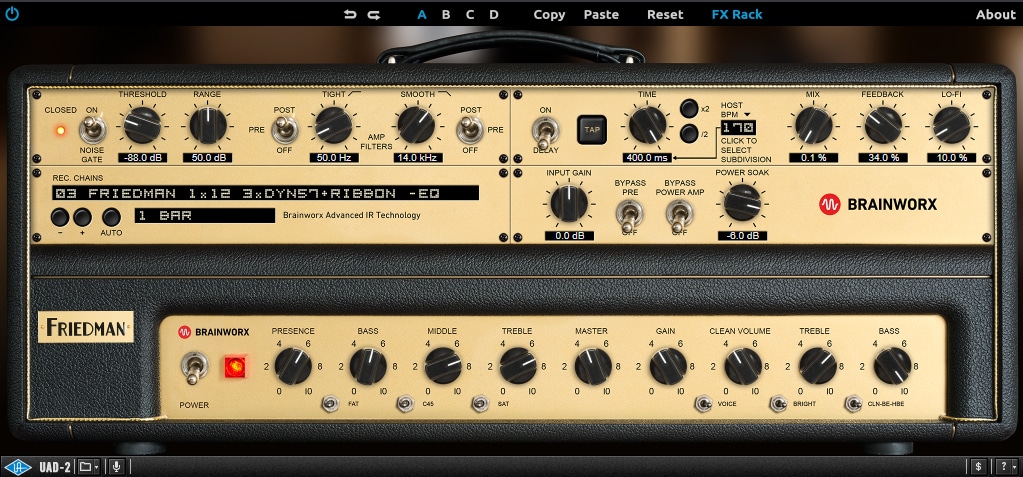This screenshot has height=477, width=1023.
Task: Toggle the BRIGHT mini switch
Action: [x=778, y=404]
